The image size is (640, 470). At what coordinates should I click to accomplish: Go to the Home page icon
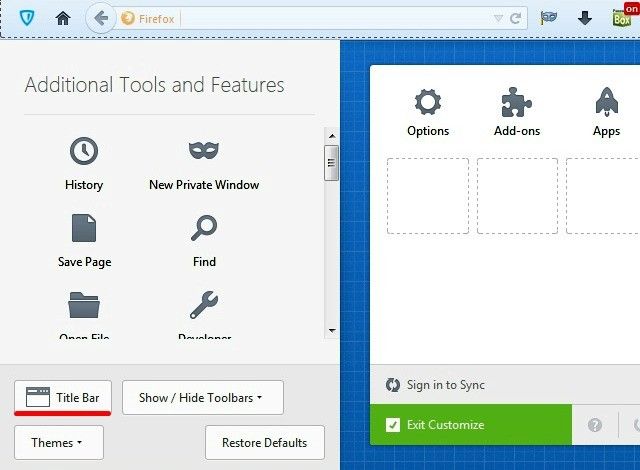tap(63, 18)
